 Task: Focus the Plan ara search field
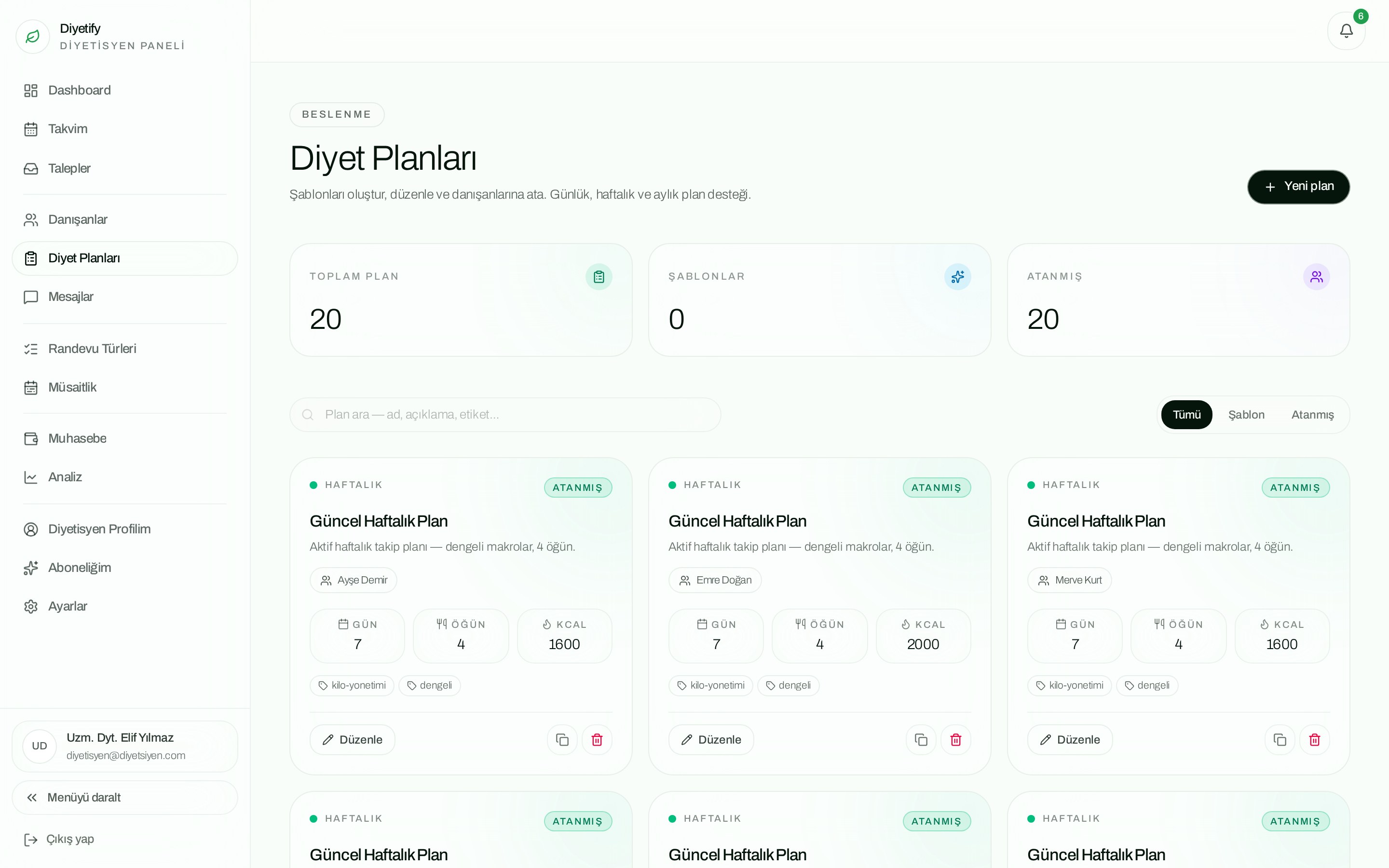click(x=505, y=415)
